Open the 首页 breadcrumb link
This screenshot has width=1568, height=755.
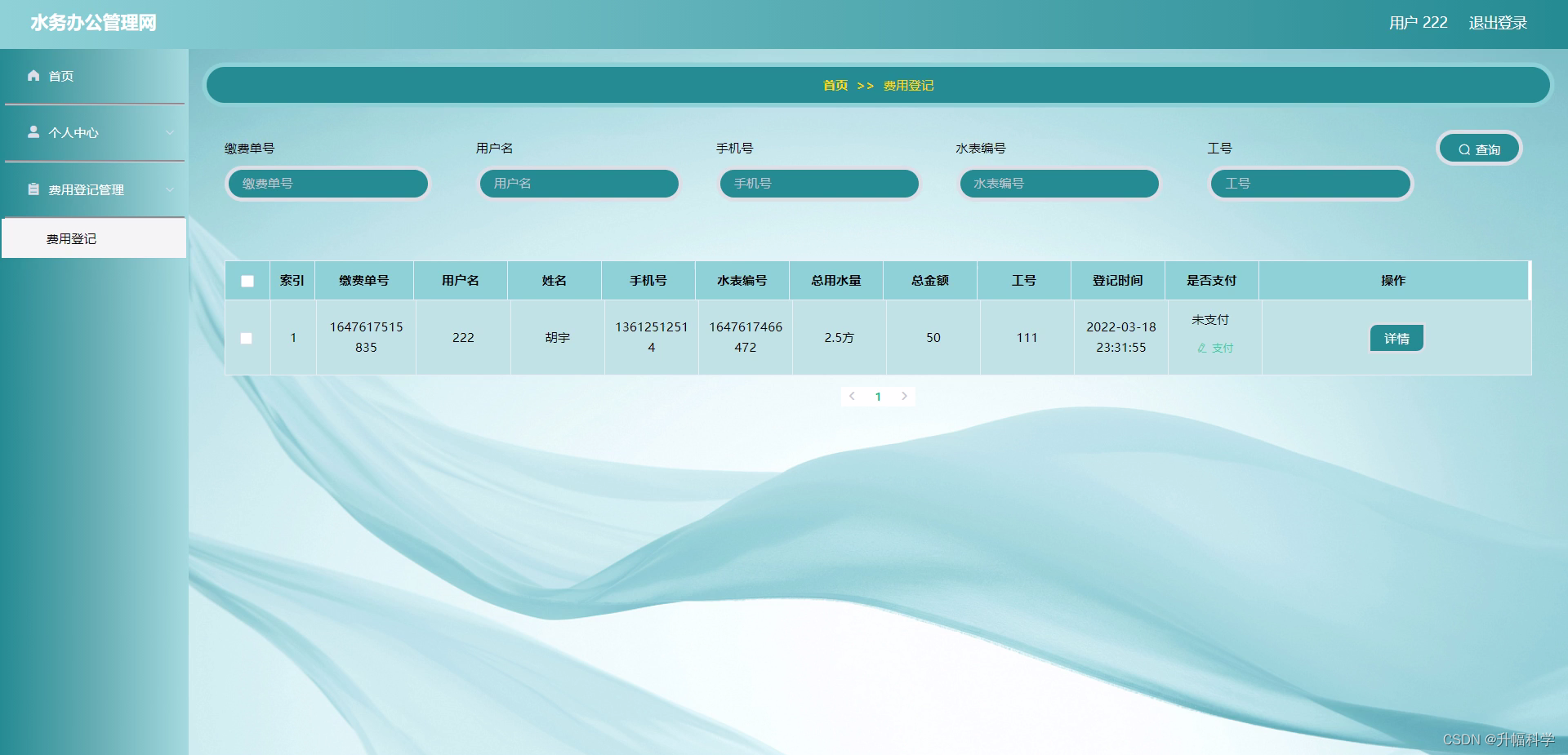[835, 85]
